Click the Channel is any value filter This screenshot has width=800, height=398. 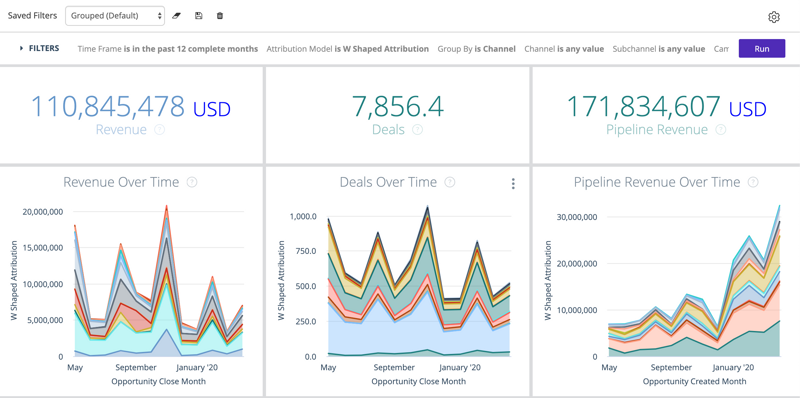click(x=564, y=49)
